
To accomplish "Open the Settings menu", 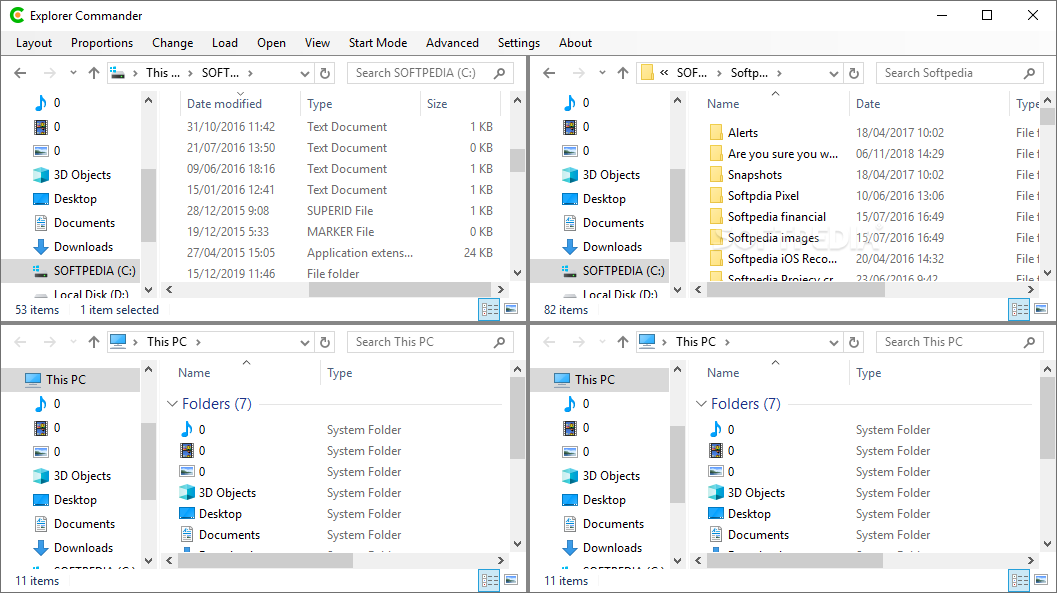I will (518, 42).
